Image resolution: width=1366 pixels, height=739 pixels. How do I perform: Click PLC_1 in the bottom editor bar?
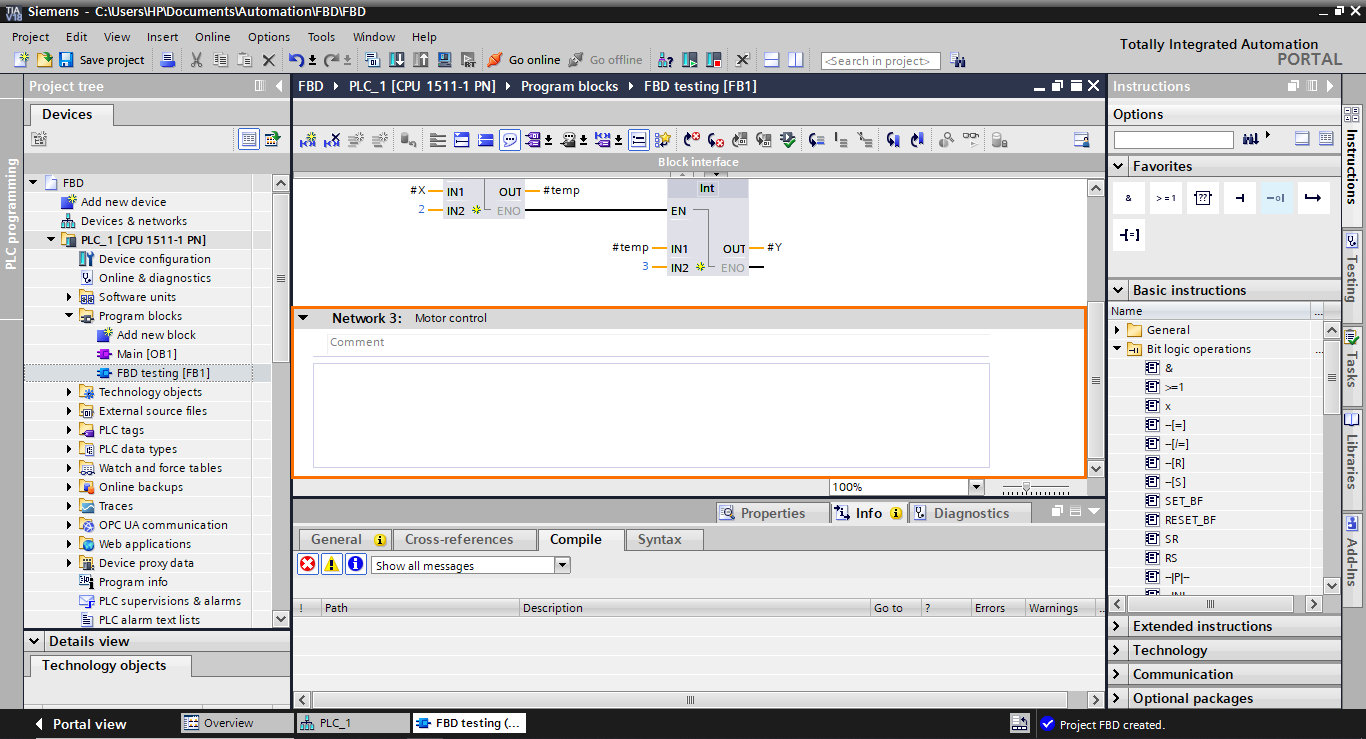[353, 723]
